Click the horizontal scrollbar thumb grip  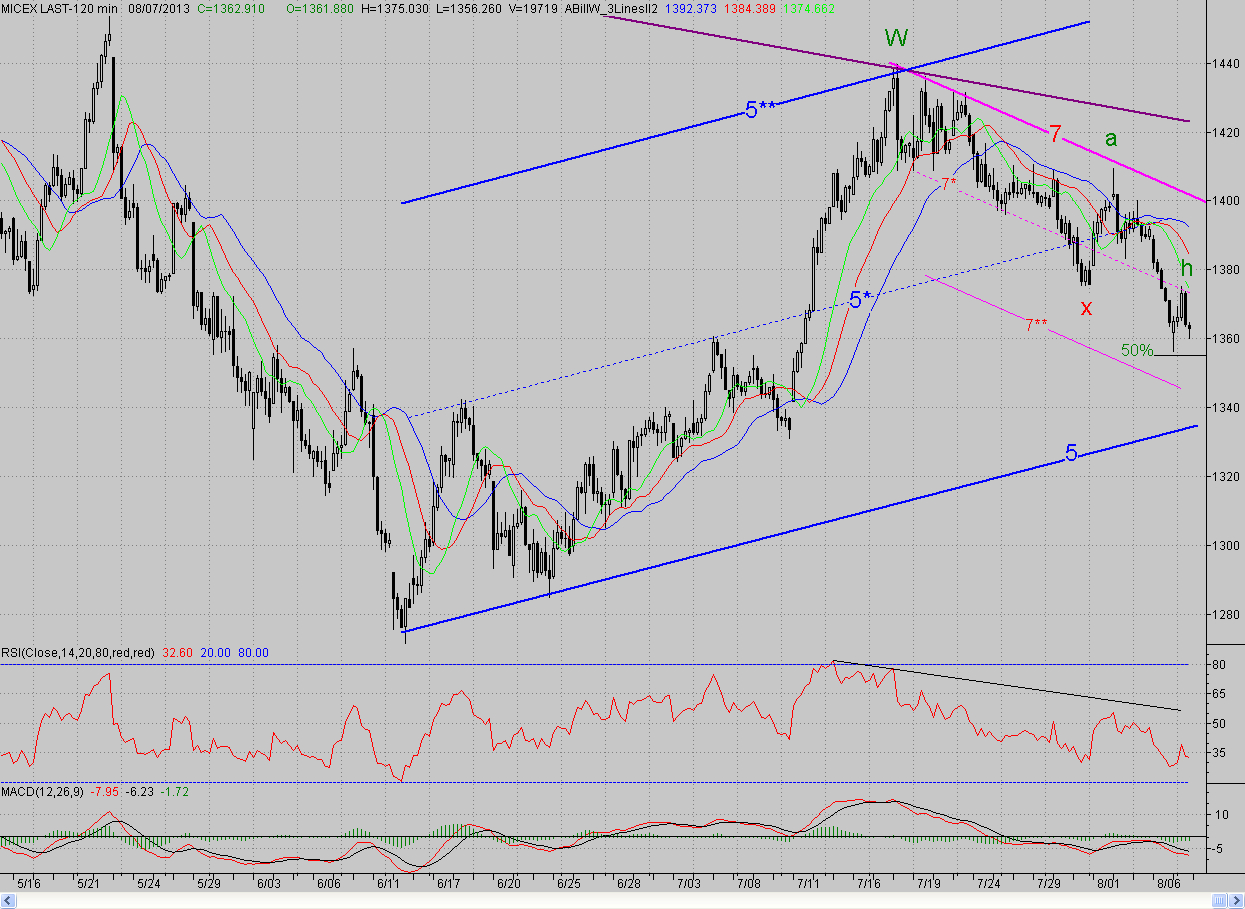[x=1220, y=901]
